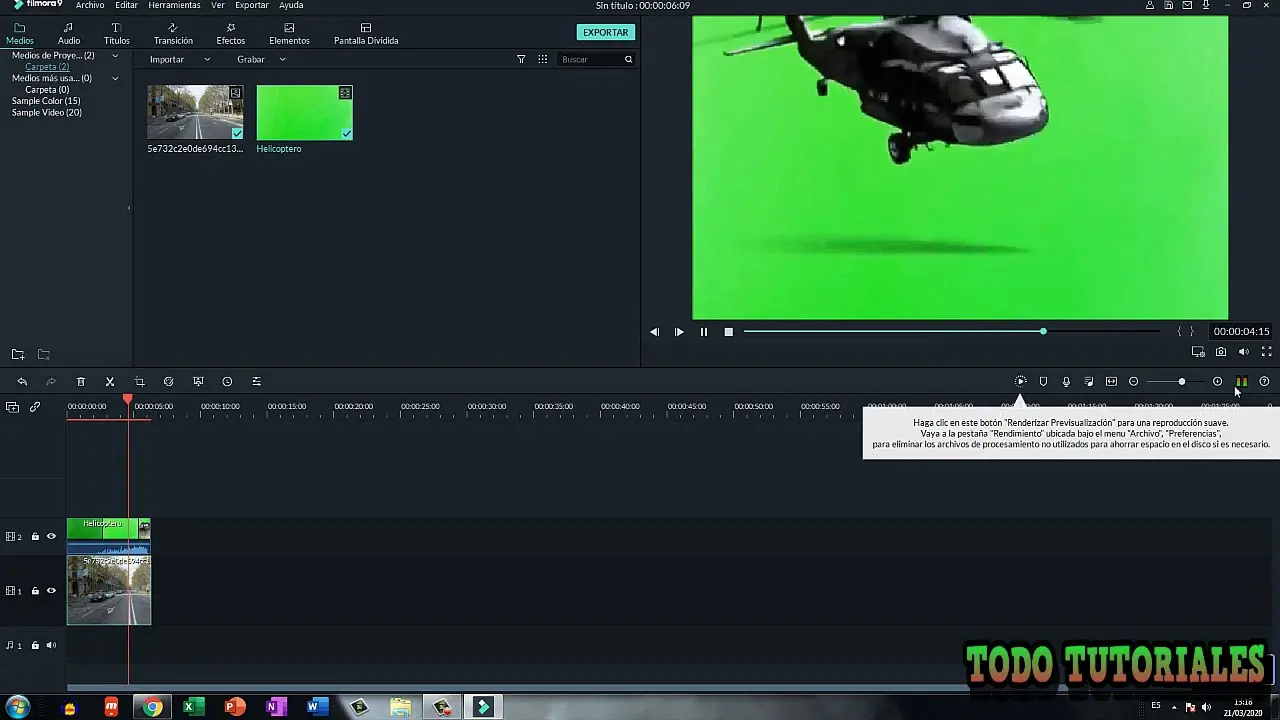The width and height of the screenshot is (1280, 720).
Task: Open the duration setting clock icon
Action: coord(227,382)
